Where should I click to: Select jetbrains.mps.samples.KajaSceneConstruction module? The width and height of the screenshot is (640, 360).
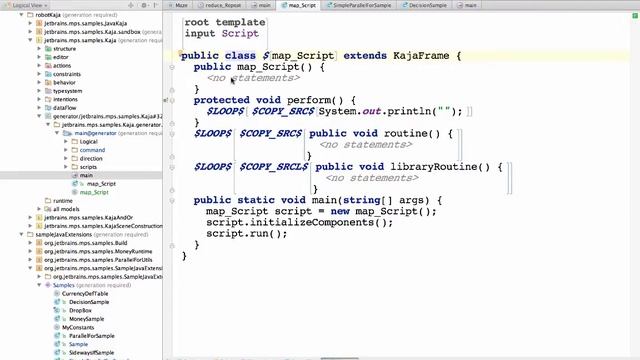click(x=103, y=226)
